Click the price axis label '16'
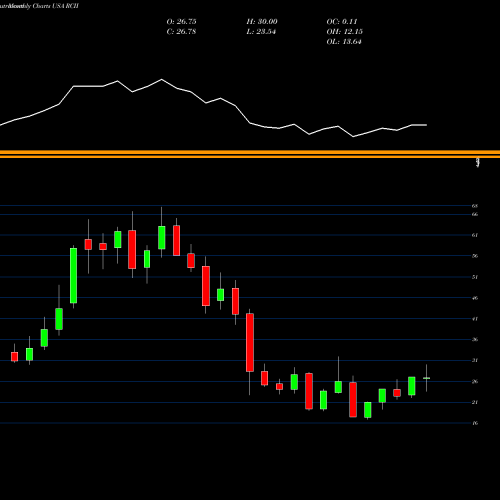The height and width of the screenshot is (500, 500). tap(475, 423)
